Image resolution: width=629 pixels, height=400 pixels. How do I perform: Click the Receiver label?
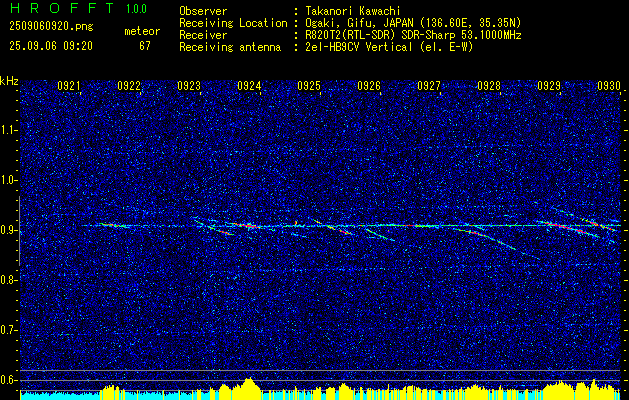tap(203, 35)
